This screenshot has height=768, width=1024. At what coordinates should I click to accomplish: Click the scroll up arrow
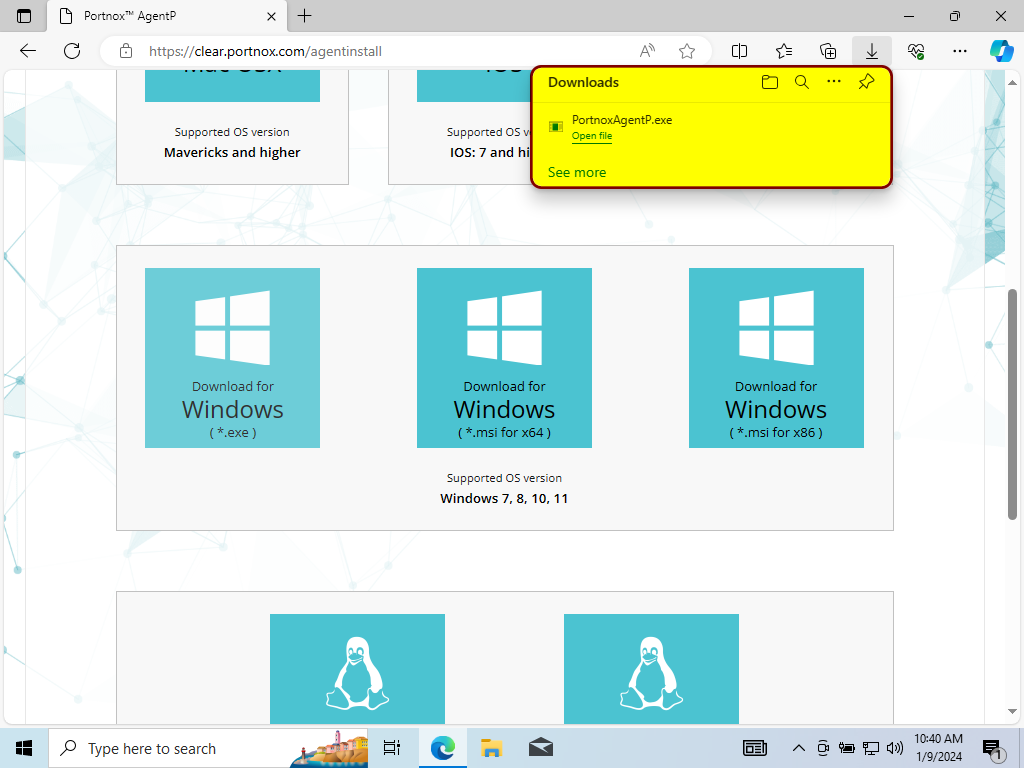1012,83
